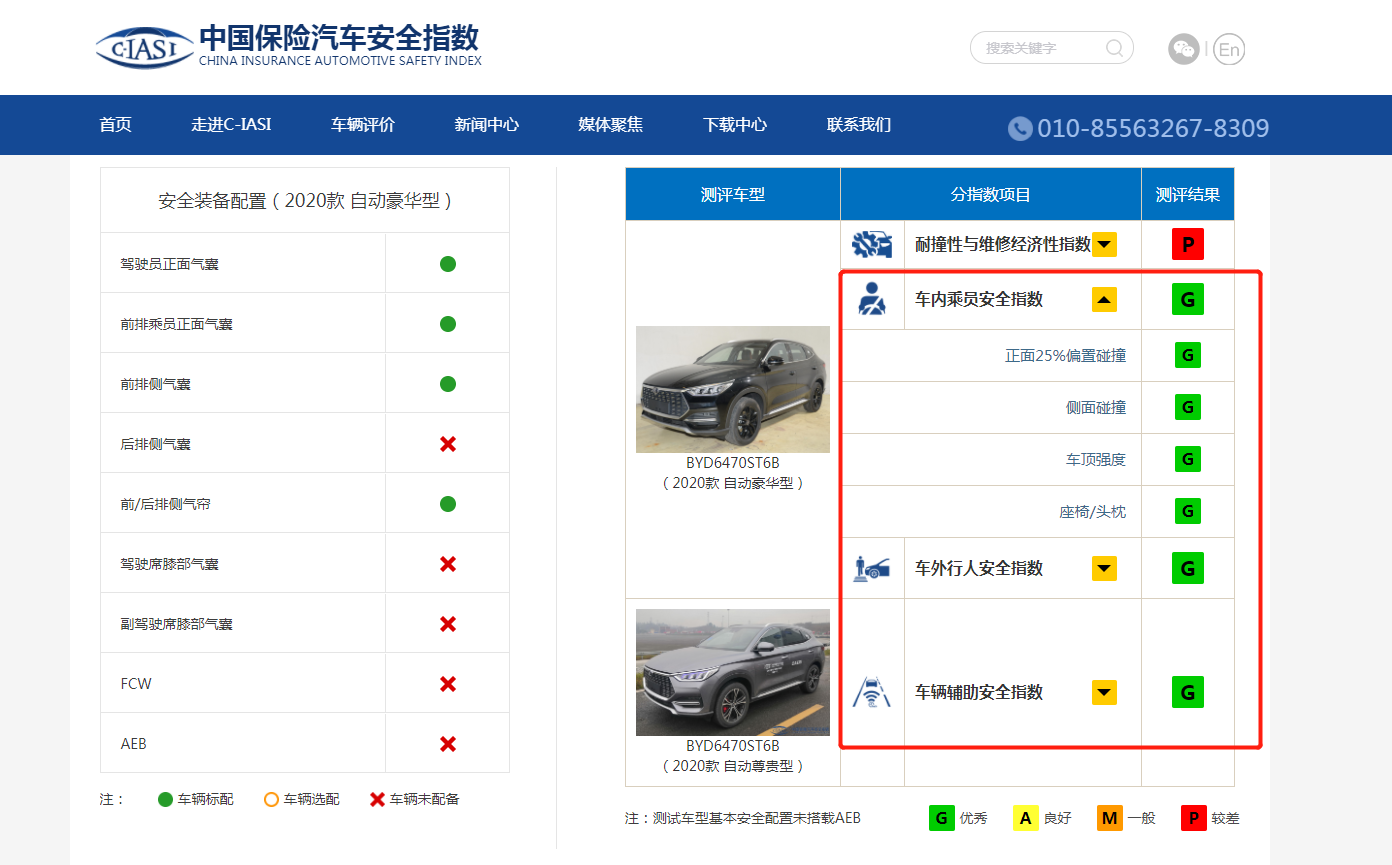Click 分指数项目 column header
Screen dimensions: 1392x865
click(991, 194)
